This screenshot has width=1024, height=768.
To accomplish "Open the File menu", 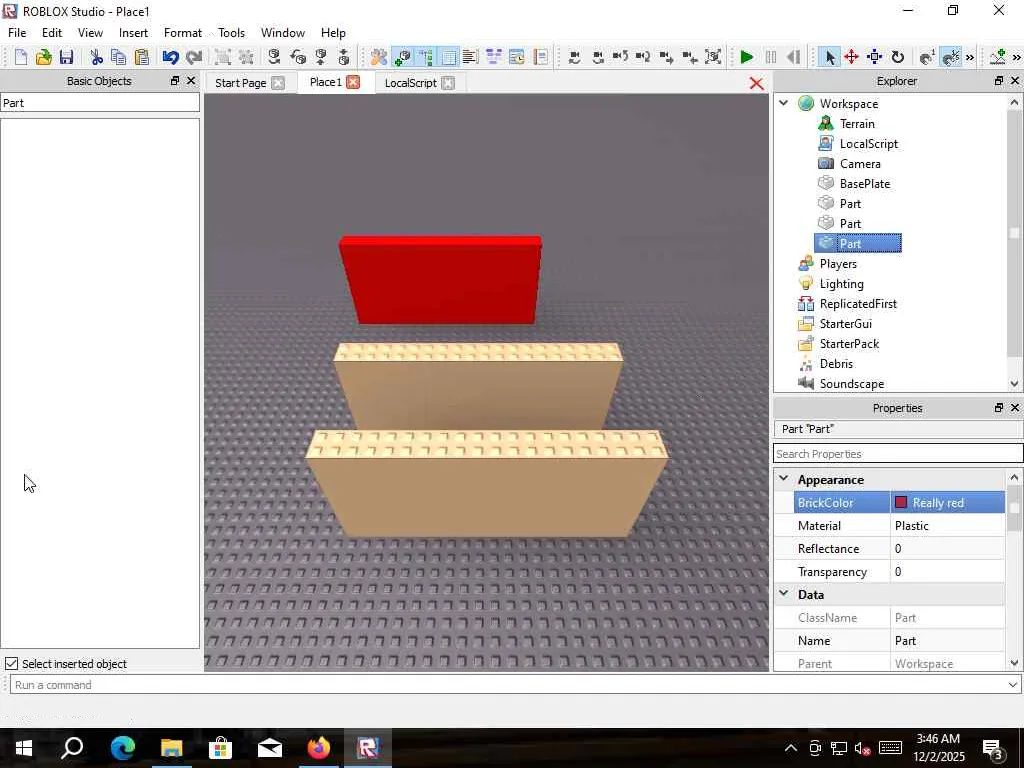I will pos(17,33).
